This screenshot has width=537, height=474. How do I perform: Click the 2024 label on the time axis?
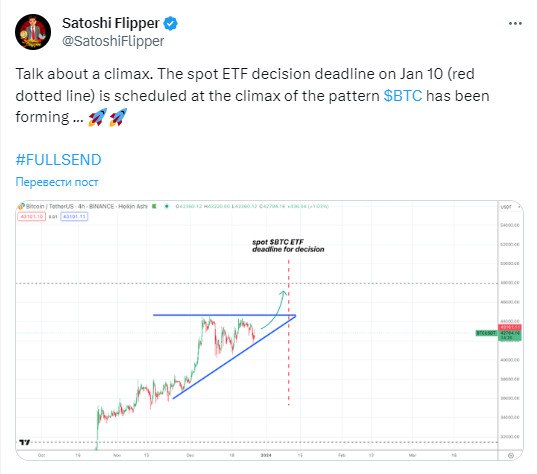click(x=266, y=455)
